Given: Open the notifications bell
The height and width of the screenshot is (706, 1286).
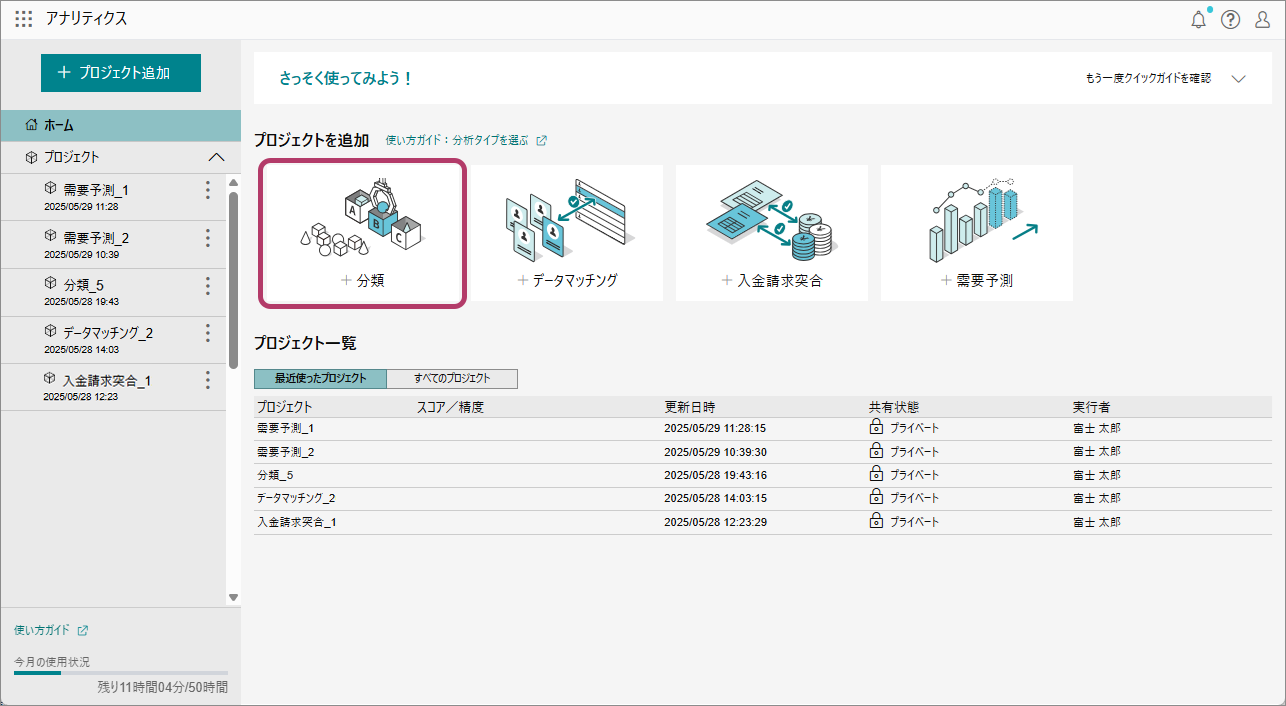Looking at the screenshot, I should pyautogui.click(x=1199, y=19).
